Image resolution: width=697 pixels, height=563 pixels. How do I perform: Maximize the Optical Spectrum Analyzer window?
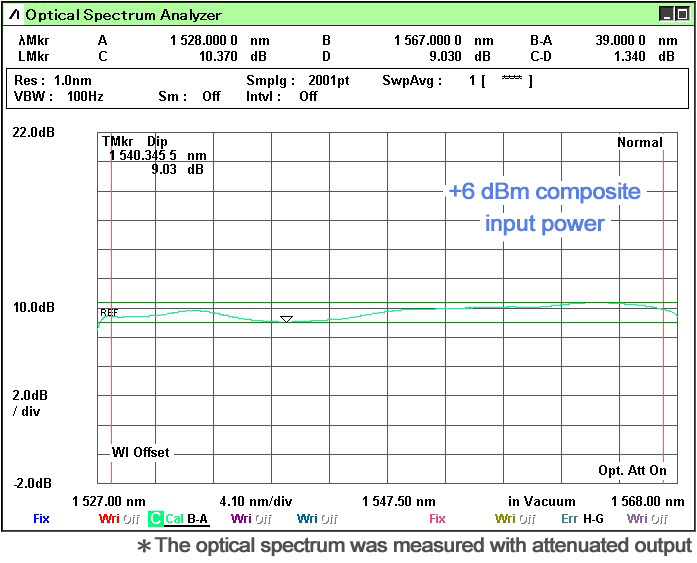(667, 14)
